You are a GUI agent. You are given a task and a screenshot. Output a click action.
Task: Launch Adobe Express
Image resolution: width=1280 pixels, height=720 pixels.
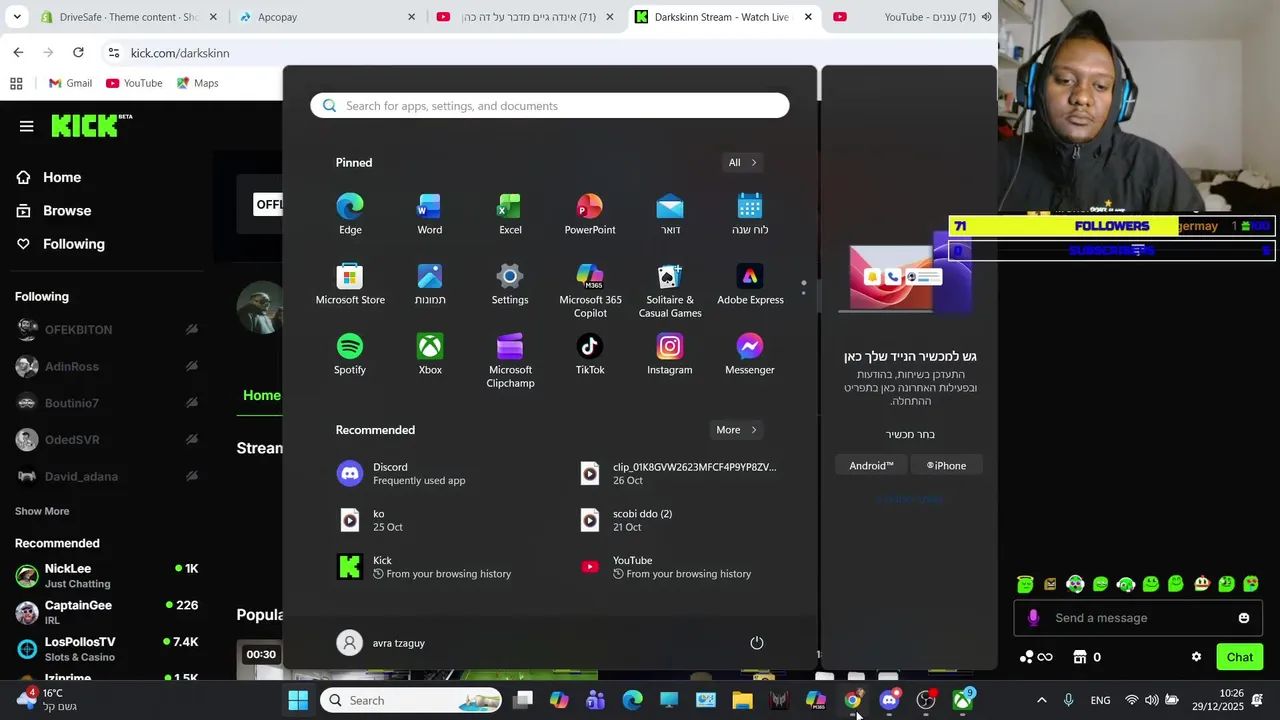(x=750, y=284)
